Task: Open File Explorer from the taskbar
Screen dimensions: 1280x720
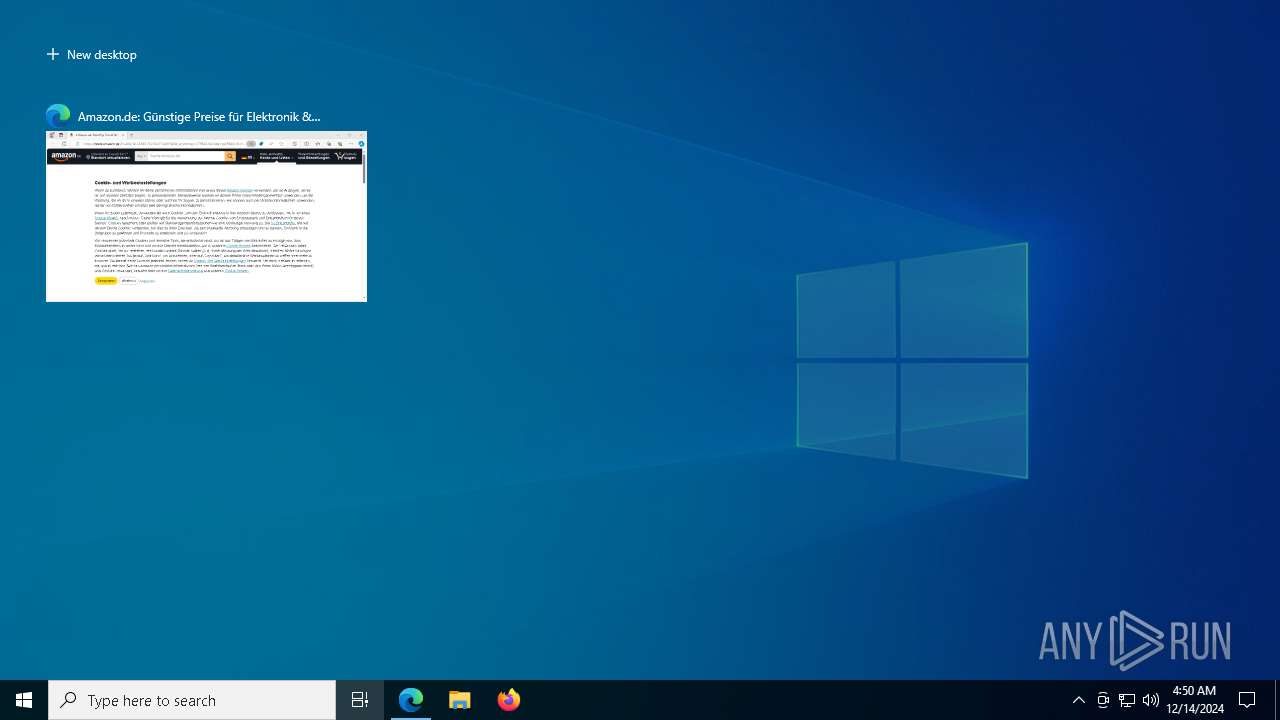Action: [x=460, y=700]
